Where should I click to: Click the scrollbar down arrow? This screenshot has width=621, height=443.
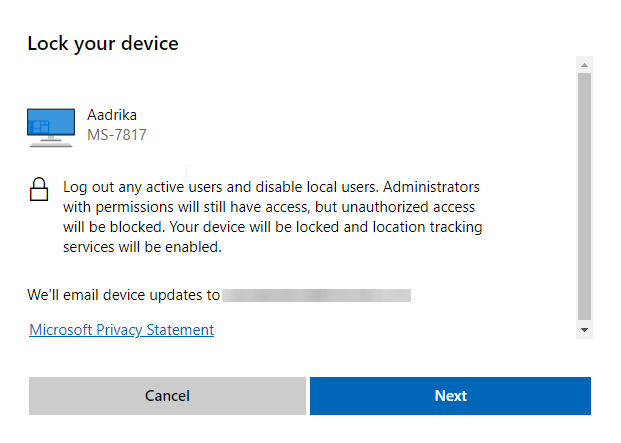click(584, 330)
